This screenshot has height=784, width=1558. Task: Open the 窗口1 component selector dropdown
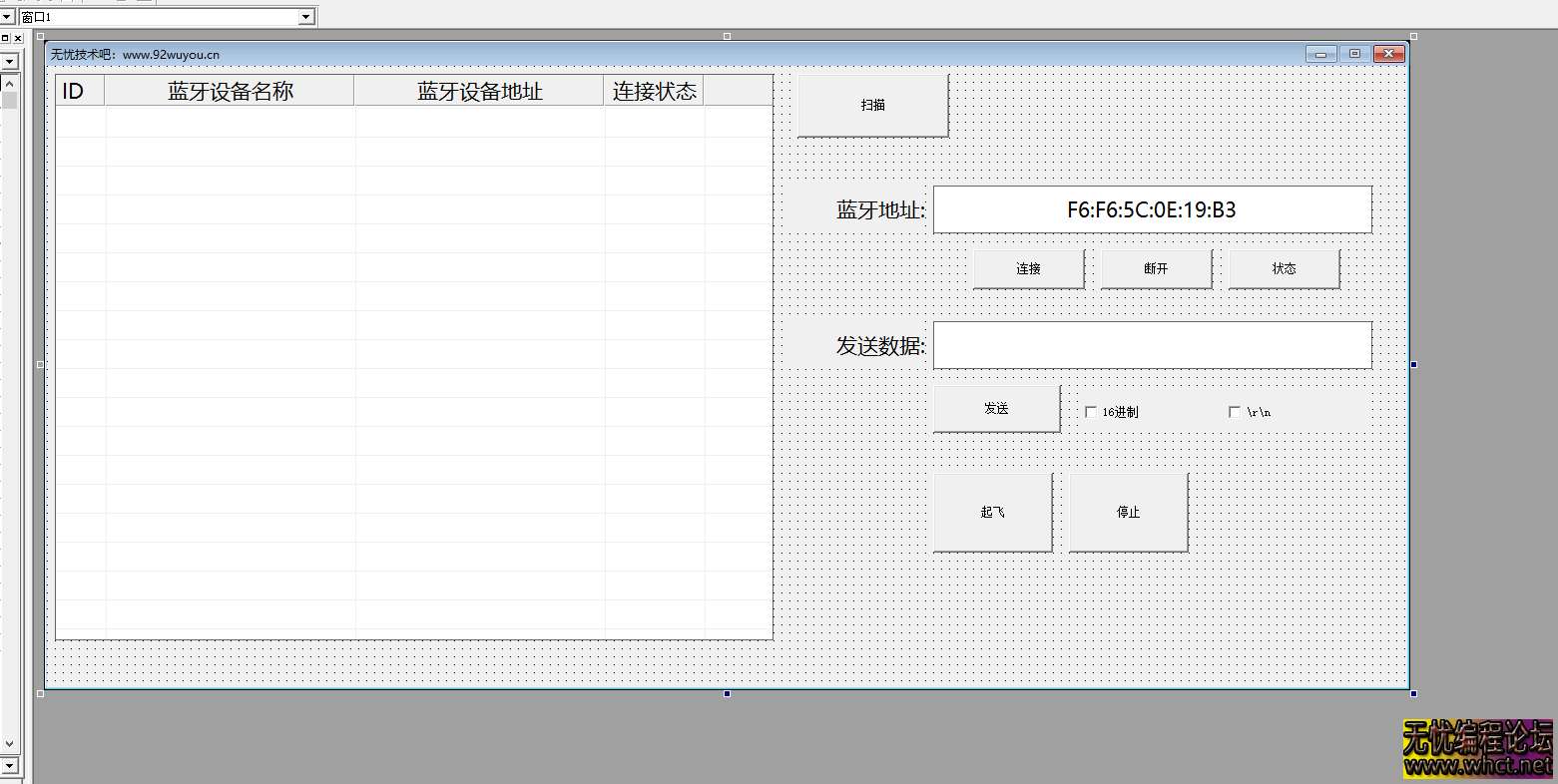[x=306, y=16]
